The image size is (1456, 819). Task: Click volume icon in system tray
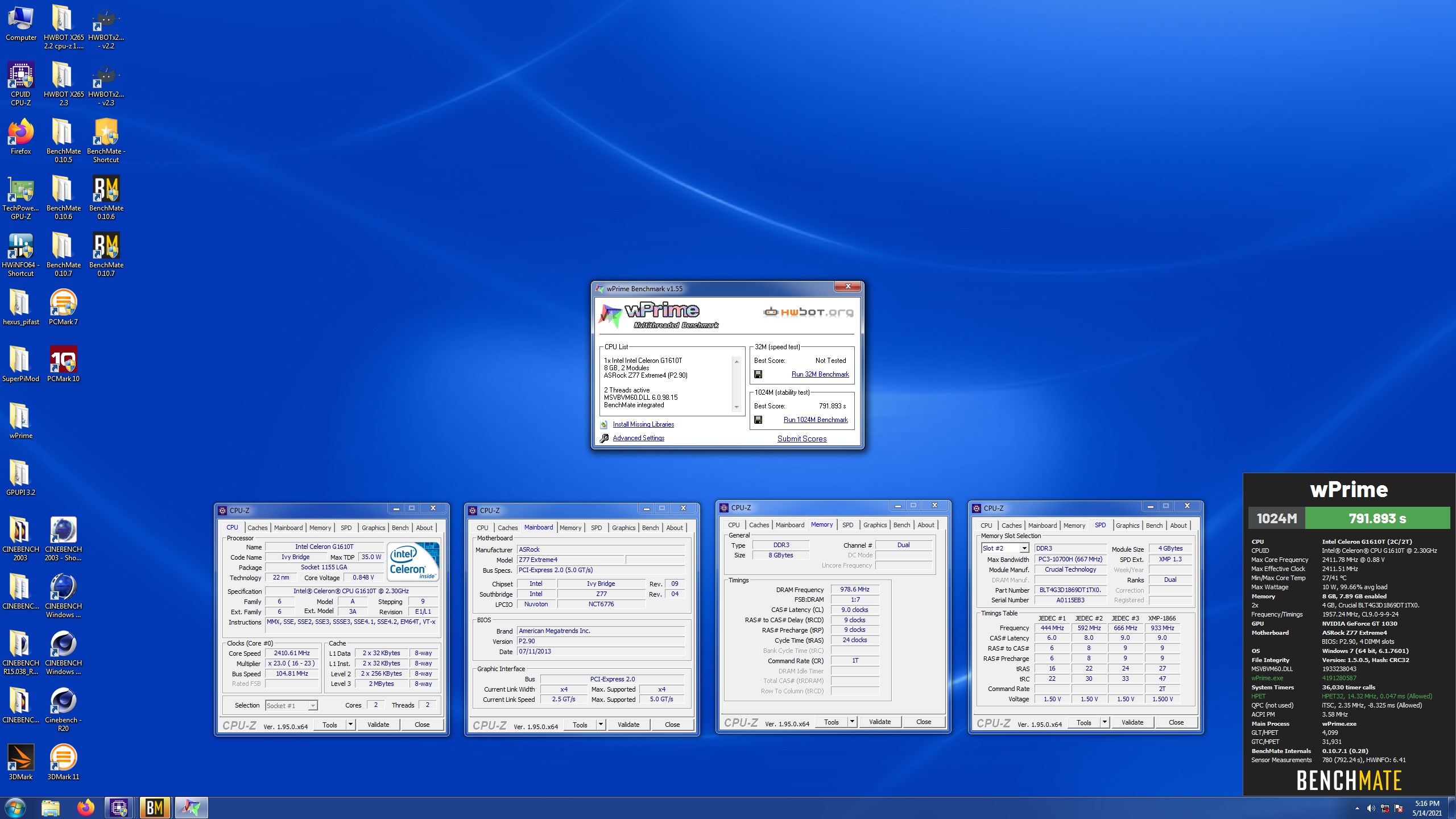point(1371,808)
